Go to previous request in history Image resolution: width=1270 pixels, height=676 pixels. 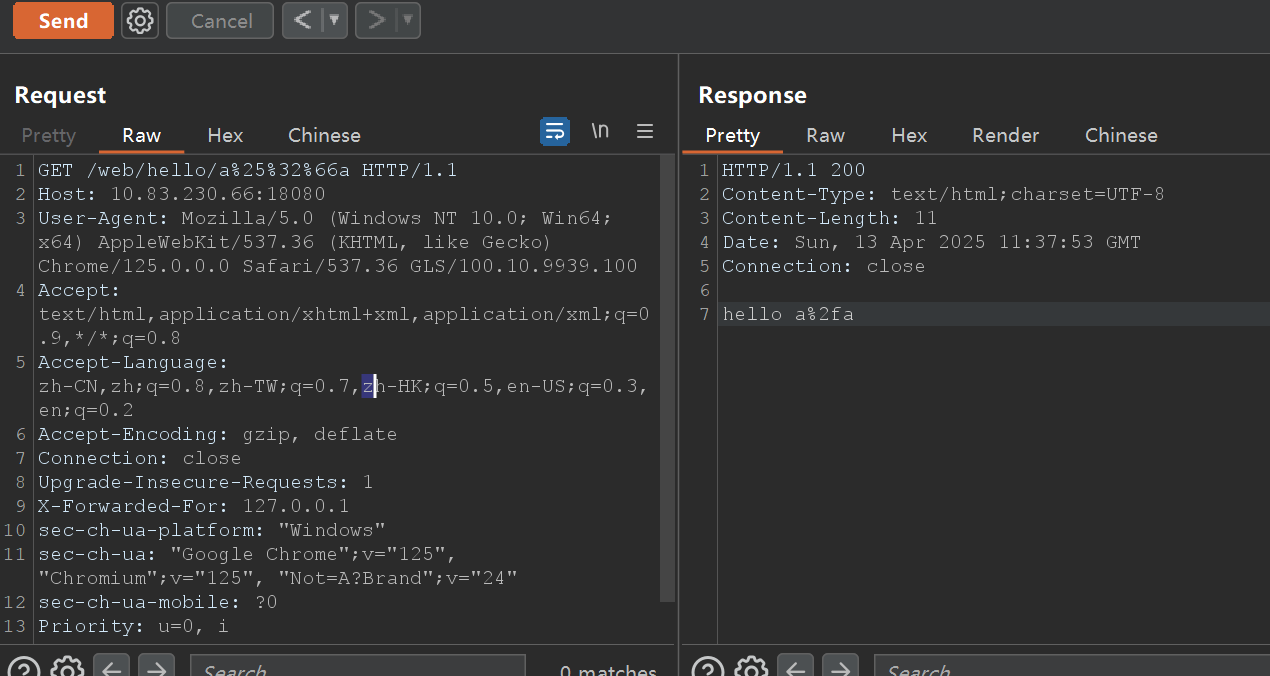tap(303, 21)
